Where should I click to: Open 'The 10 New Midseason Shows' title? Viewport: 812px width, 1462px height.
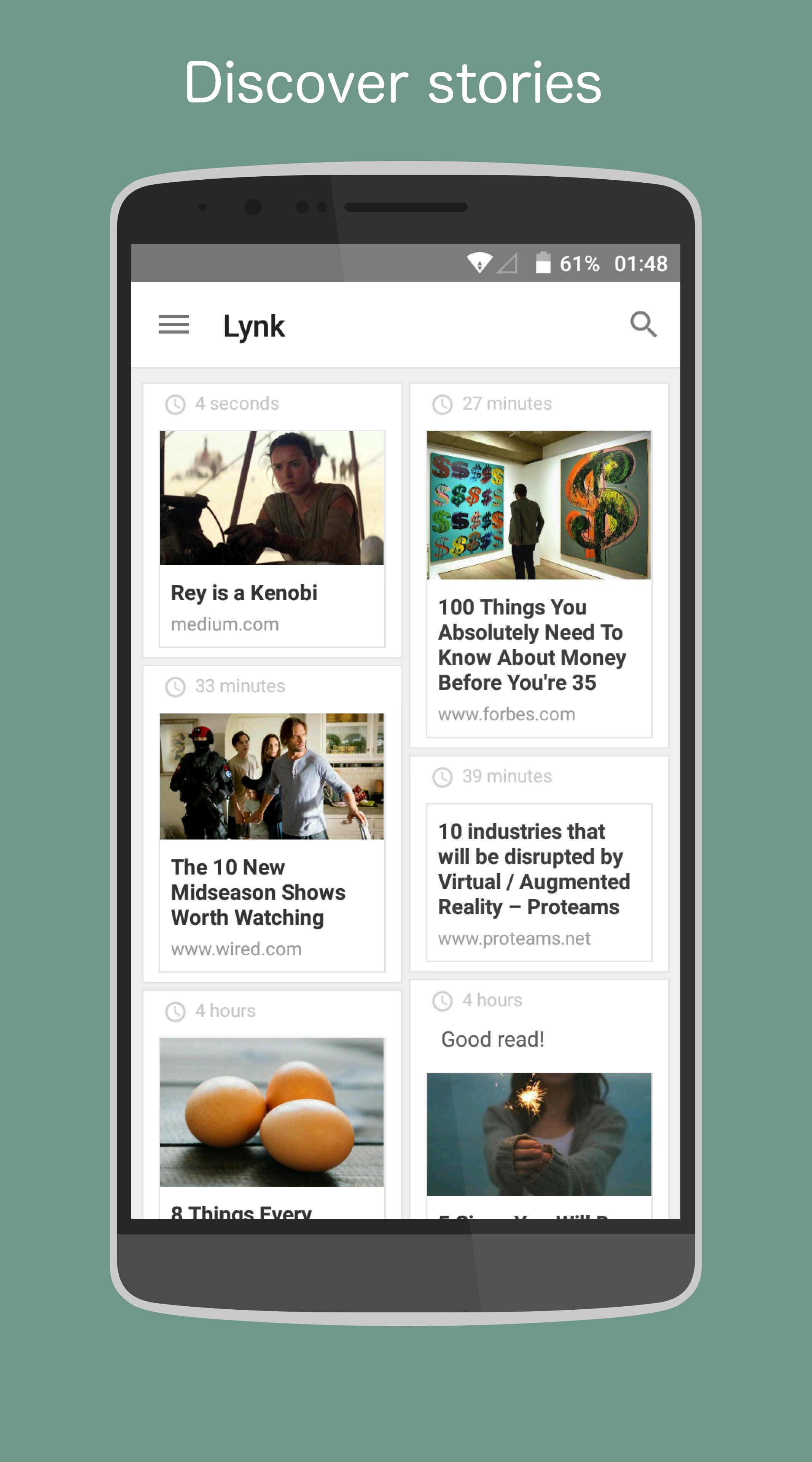[258, 892]
